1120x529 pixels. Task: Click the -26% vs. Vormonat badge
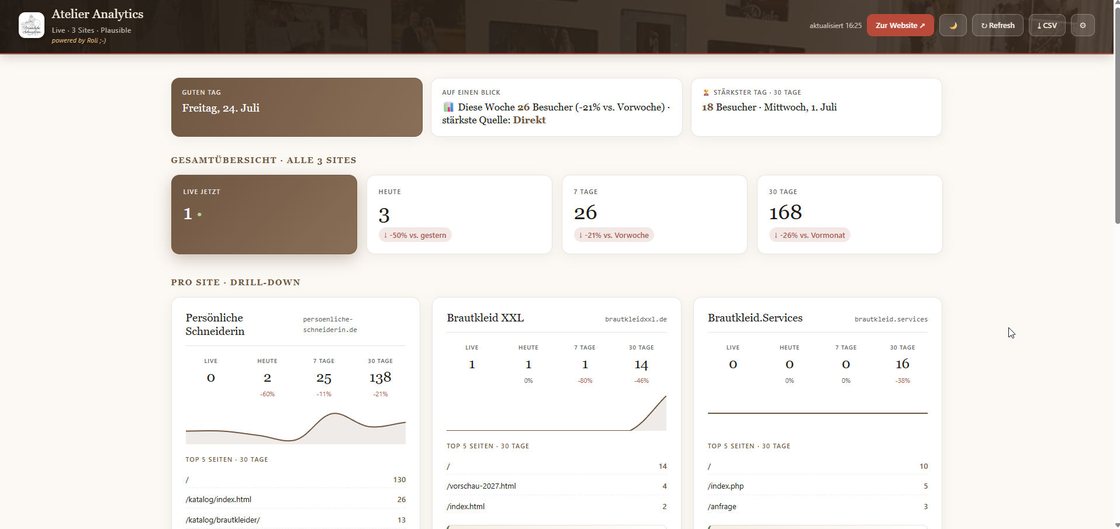pyautogui.click(x=809, y=235)
